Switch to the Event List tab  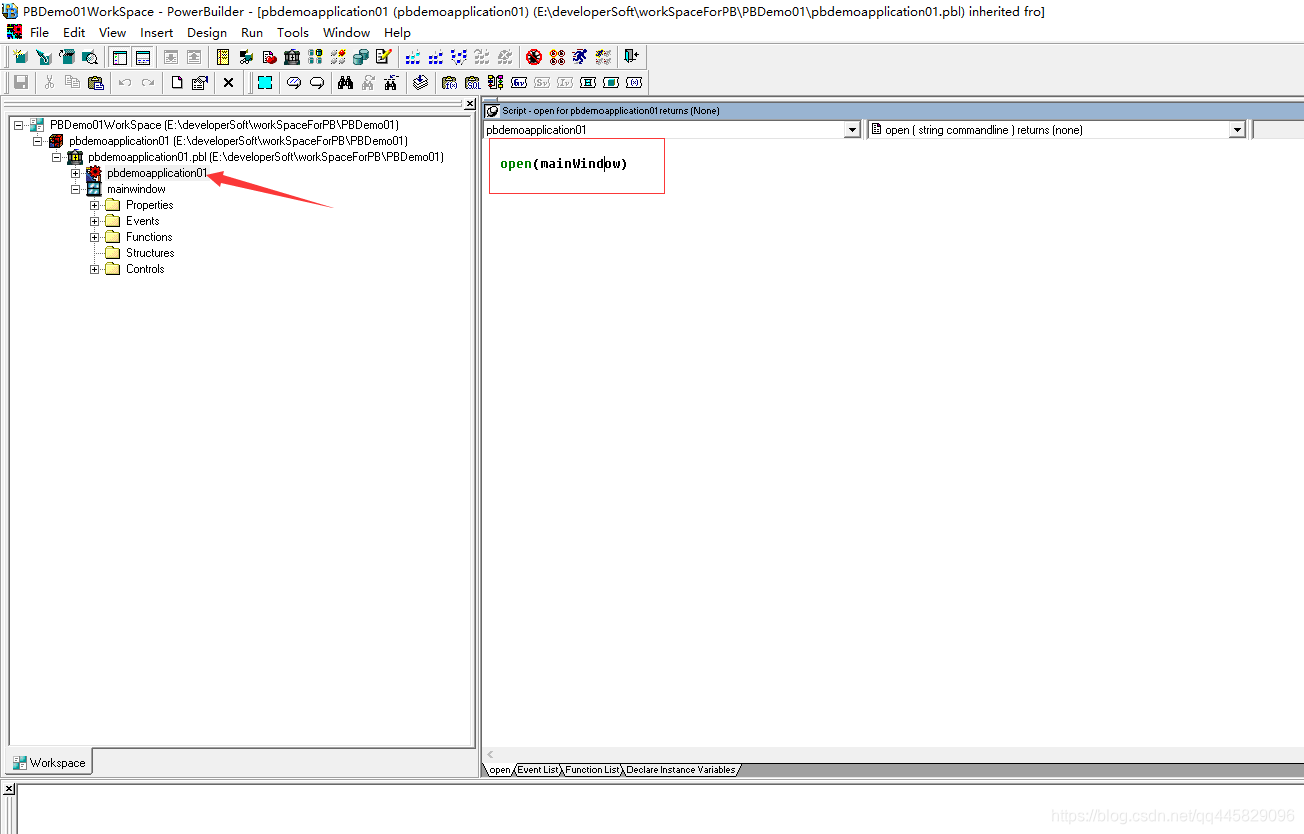point(537,770)
